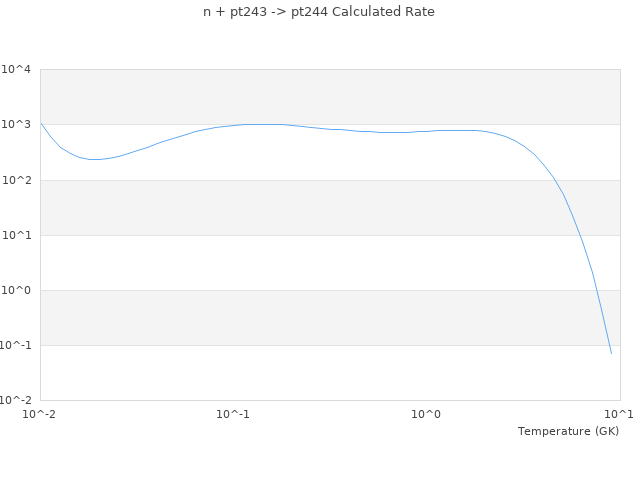Click the 10^2 y-axis tick label
The height and width of the screenshot is (480, 640).
click(x=16, y=180)
